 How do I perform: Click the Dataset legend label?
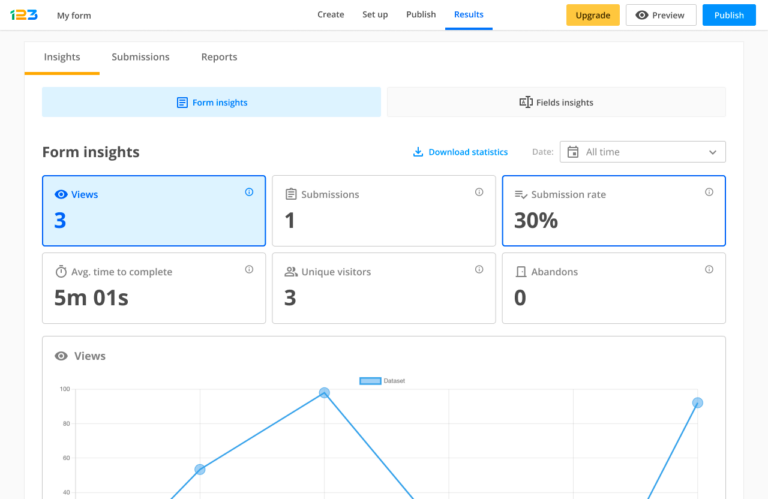[394, 381]
